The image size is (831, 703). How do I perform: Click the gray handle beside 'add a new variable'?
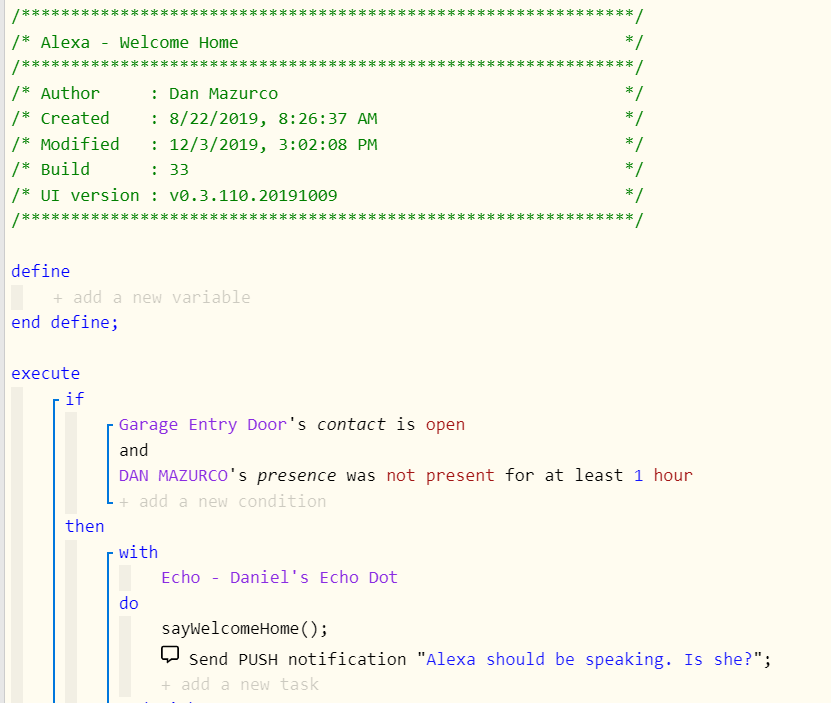tap(16, 296)
